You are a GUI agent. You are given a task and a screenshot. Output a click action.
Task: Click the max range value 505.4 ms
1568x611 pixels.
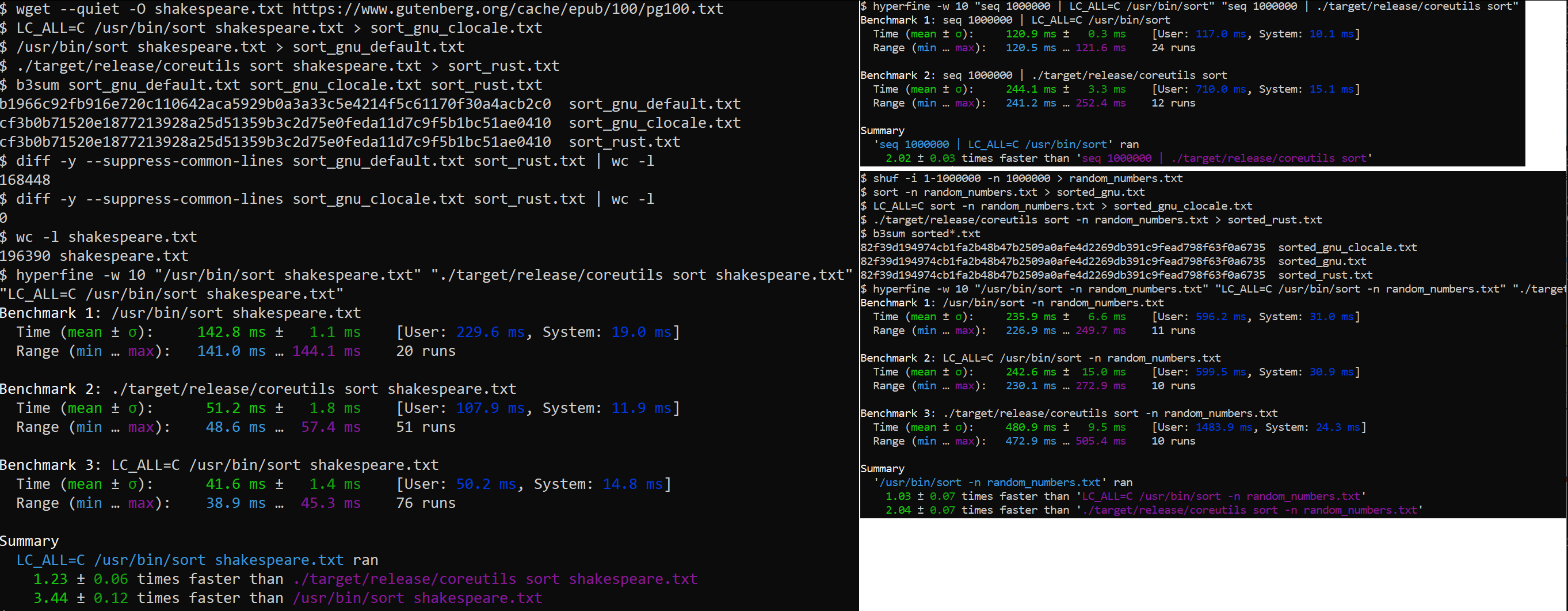click(x=1101, y=442)
